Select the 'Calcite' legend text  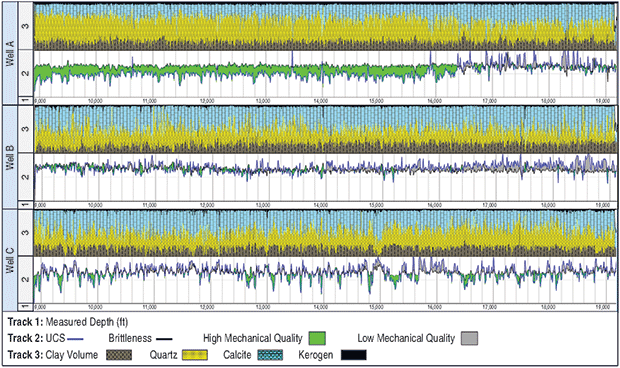[x=237, y=355]
